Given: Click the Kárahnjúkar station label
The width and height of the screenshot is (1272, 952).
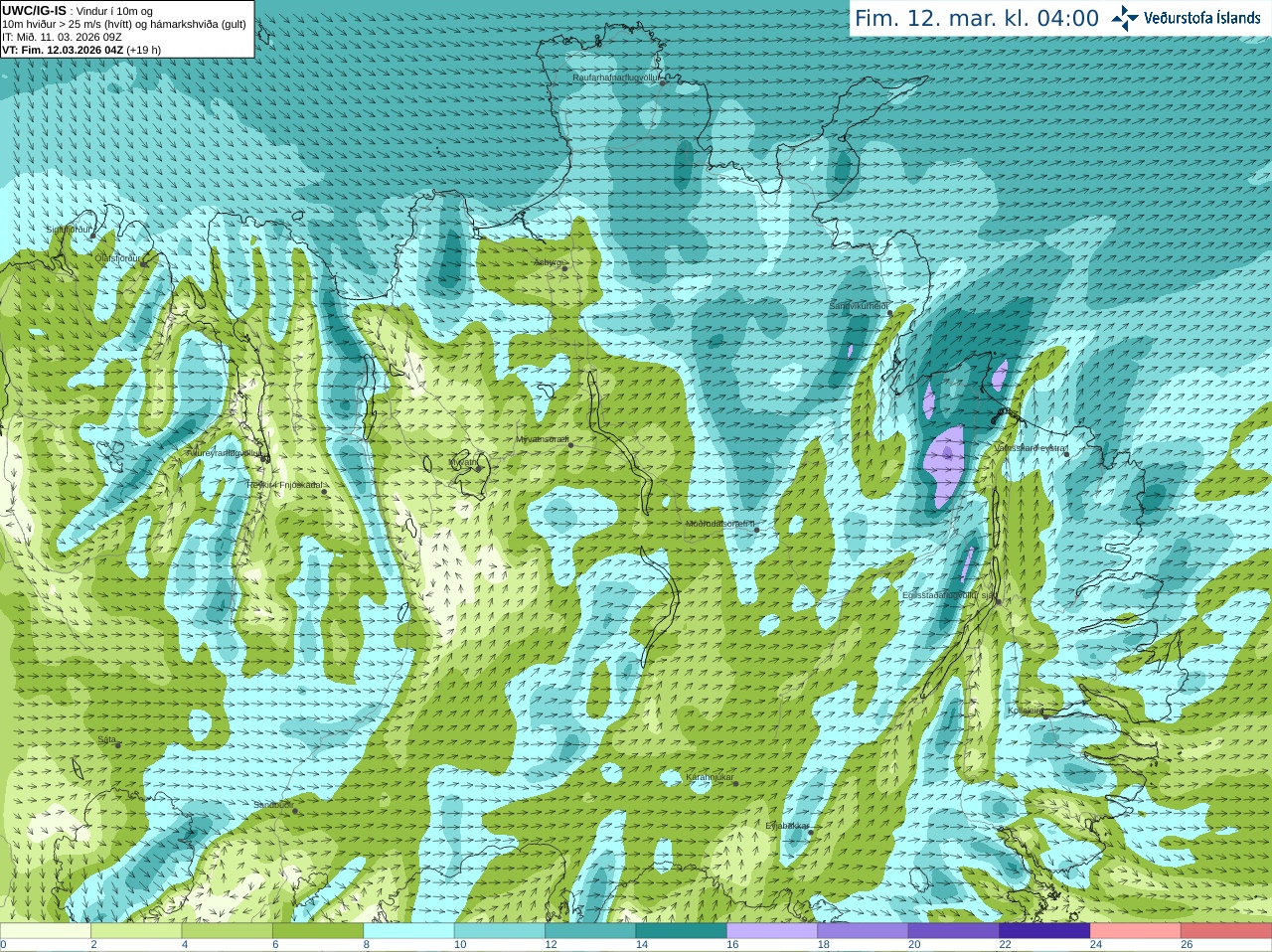Looking at the screenshot, I should pyautogui.click(x=710, y=777).
